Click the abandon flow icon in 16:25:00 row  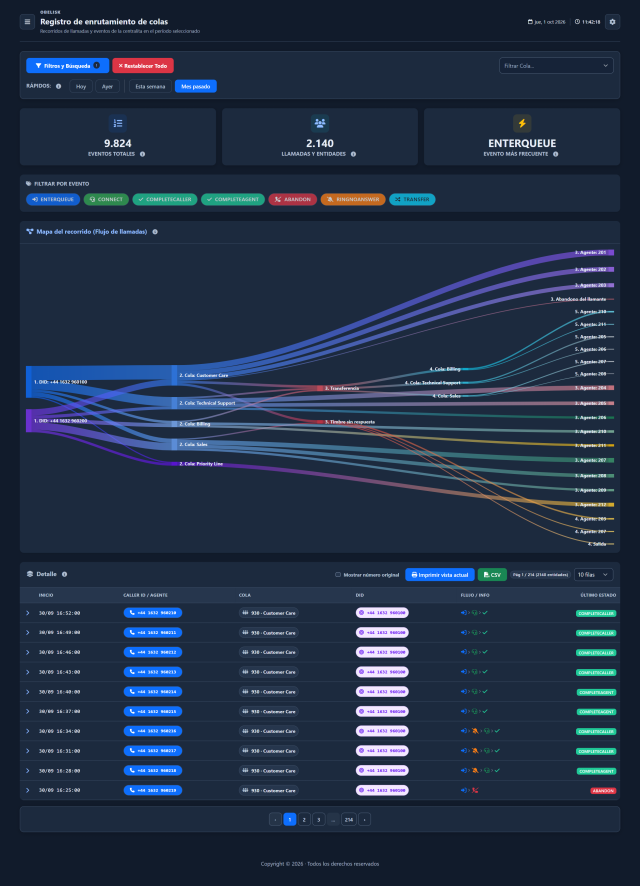tap(474, 791)
